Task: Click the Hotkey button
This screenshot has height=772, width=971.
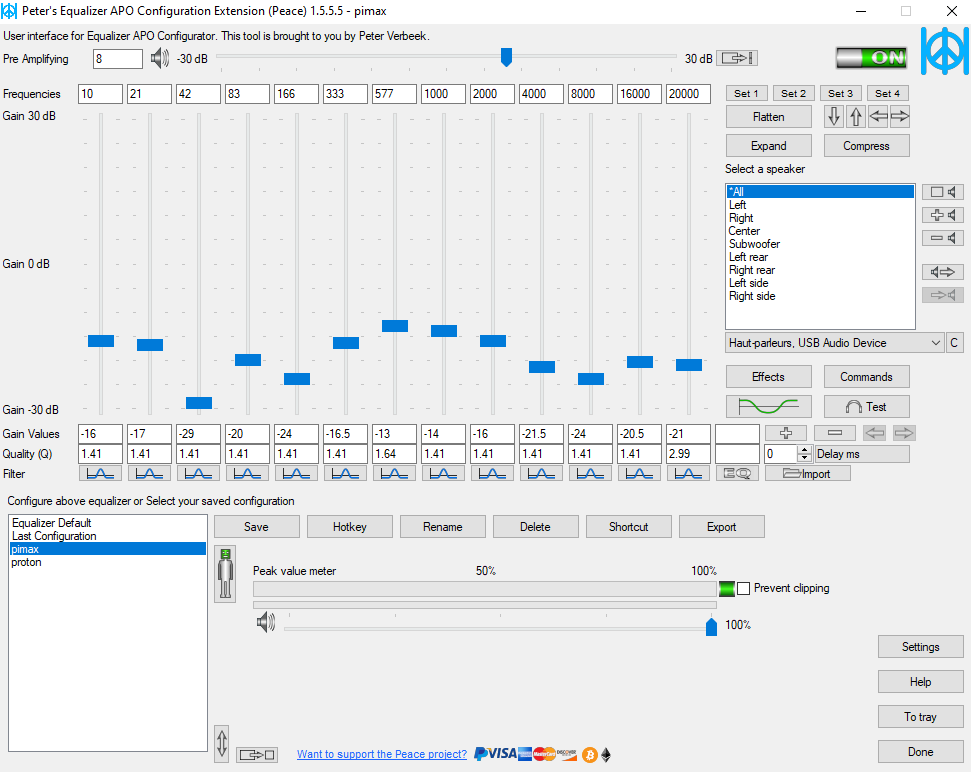Action: [349, 527]
